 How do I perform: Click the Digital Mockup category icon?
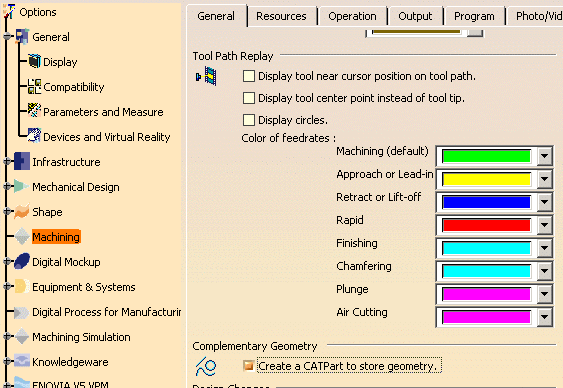click(22, 261)
